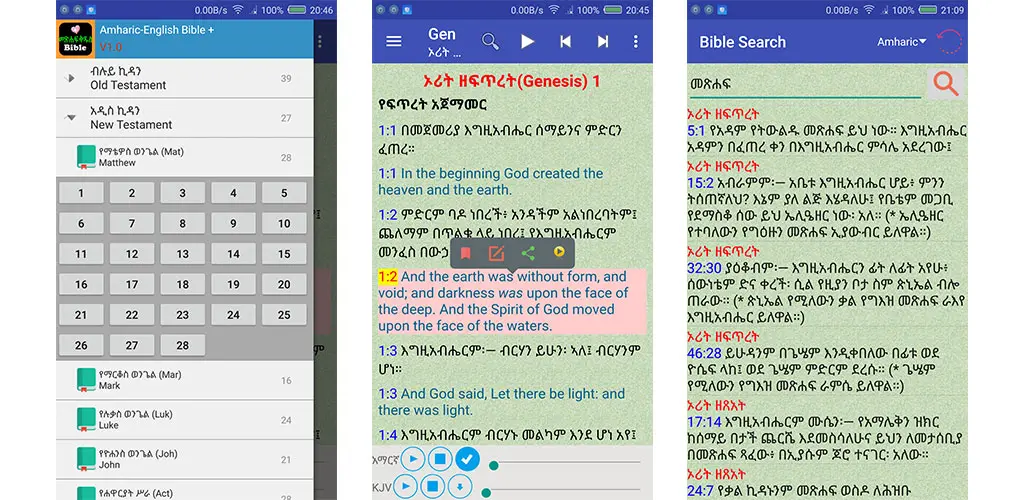Select Matthew chapter 20 button
This screenshot has width=1024, height=500.
(284, 284)
